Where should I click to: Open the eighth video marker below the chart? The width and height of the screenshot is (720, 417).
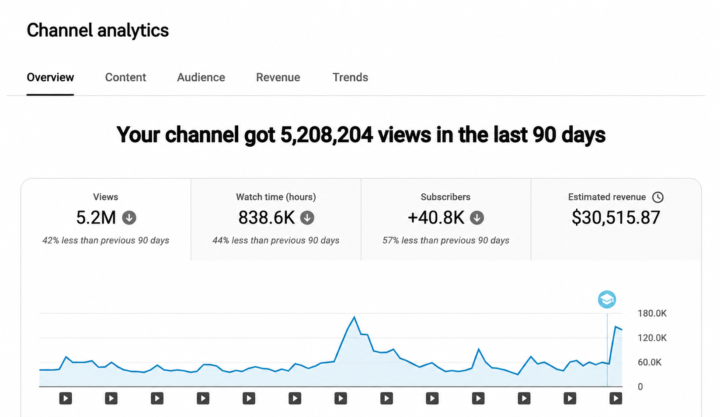(x=387, y=398)
